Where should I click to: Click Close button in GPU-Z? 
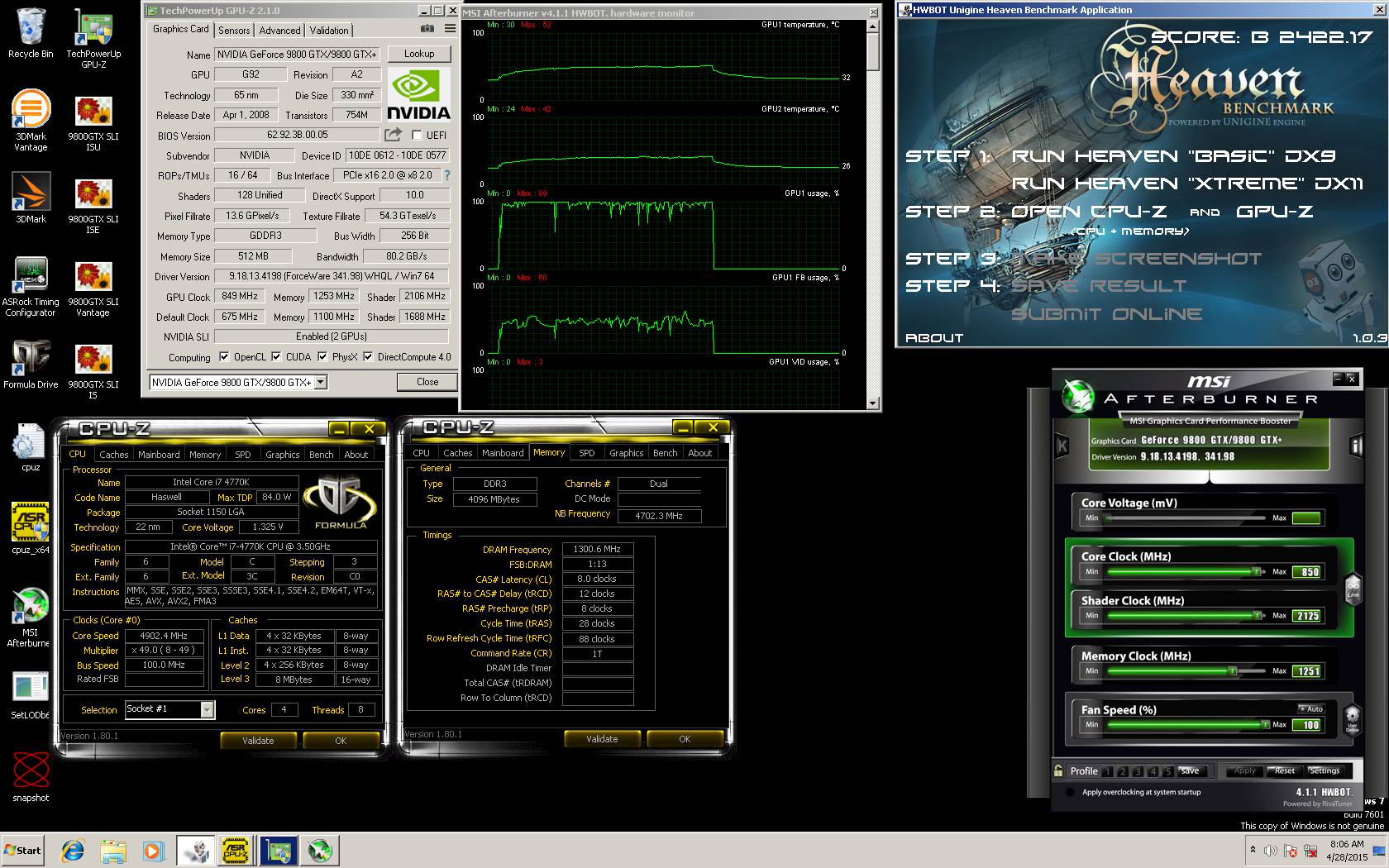[427, 382]
